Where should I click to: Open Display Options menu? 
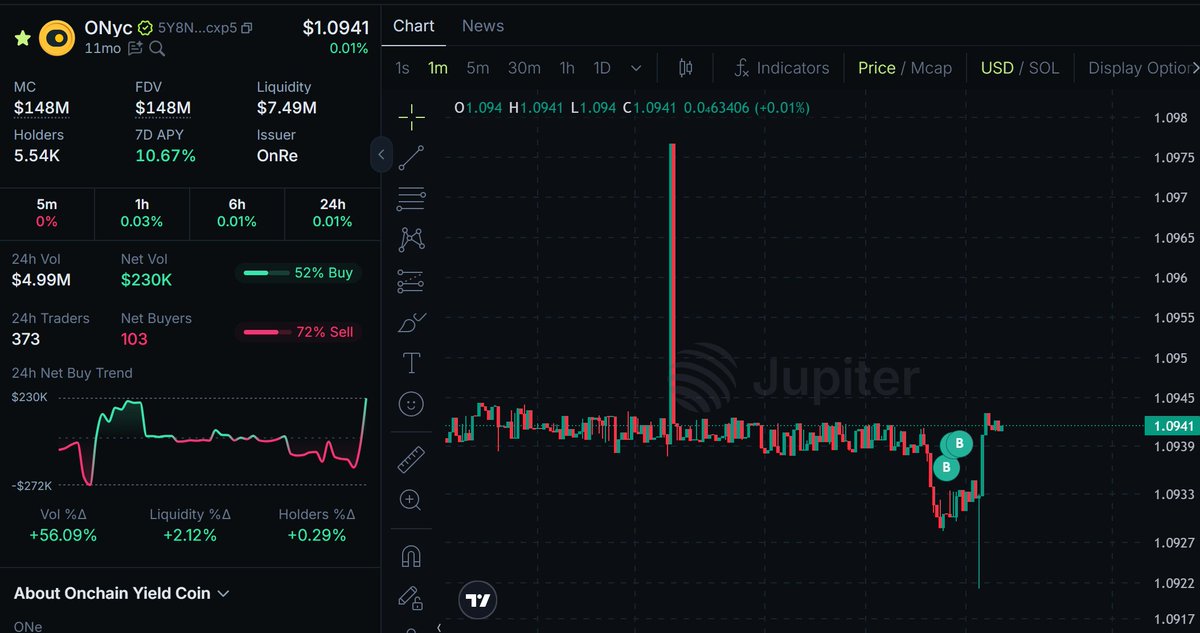[x=1144, y=68]
